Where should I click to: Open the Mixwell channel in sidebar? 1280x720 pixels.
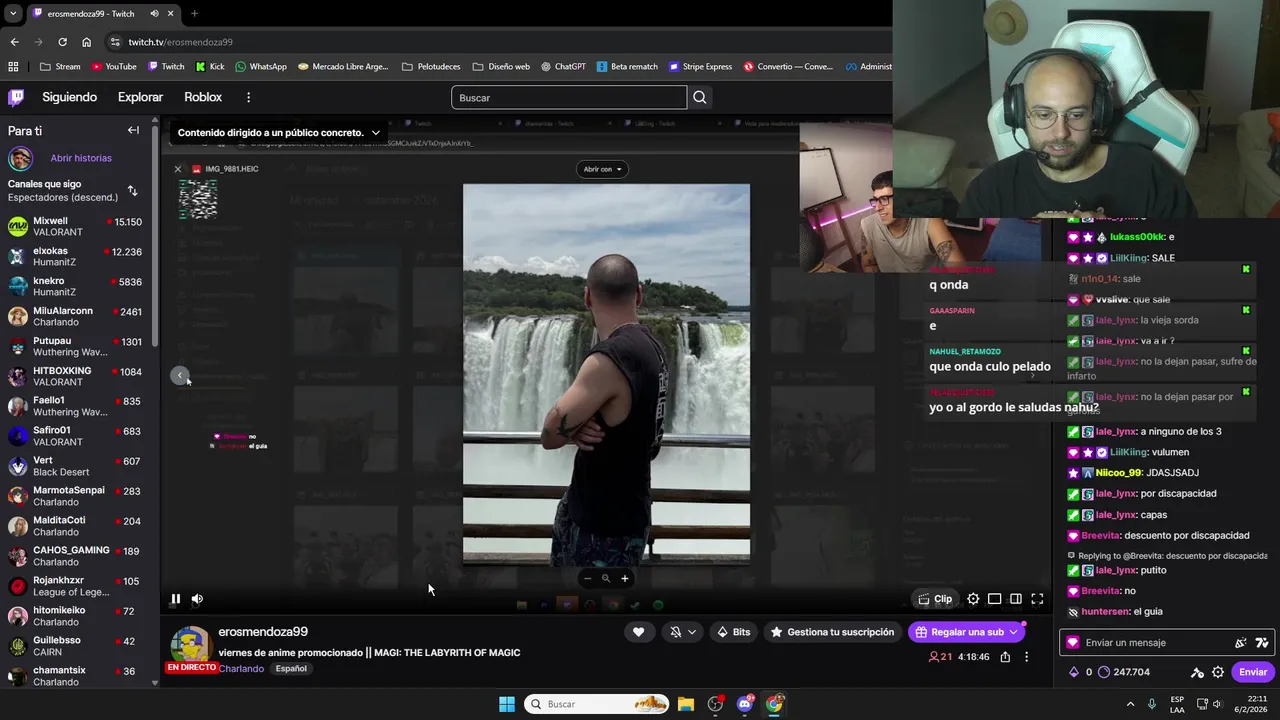(x=78, y=226)
